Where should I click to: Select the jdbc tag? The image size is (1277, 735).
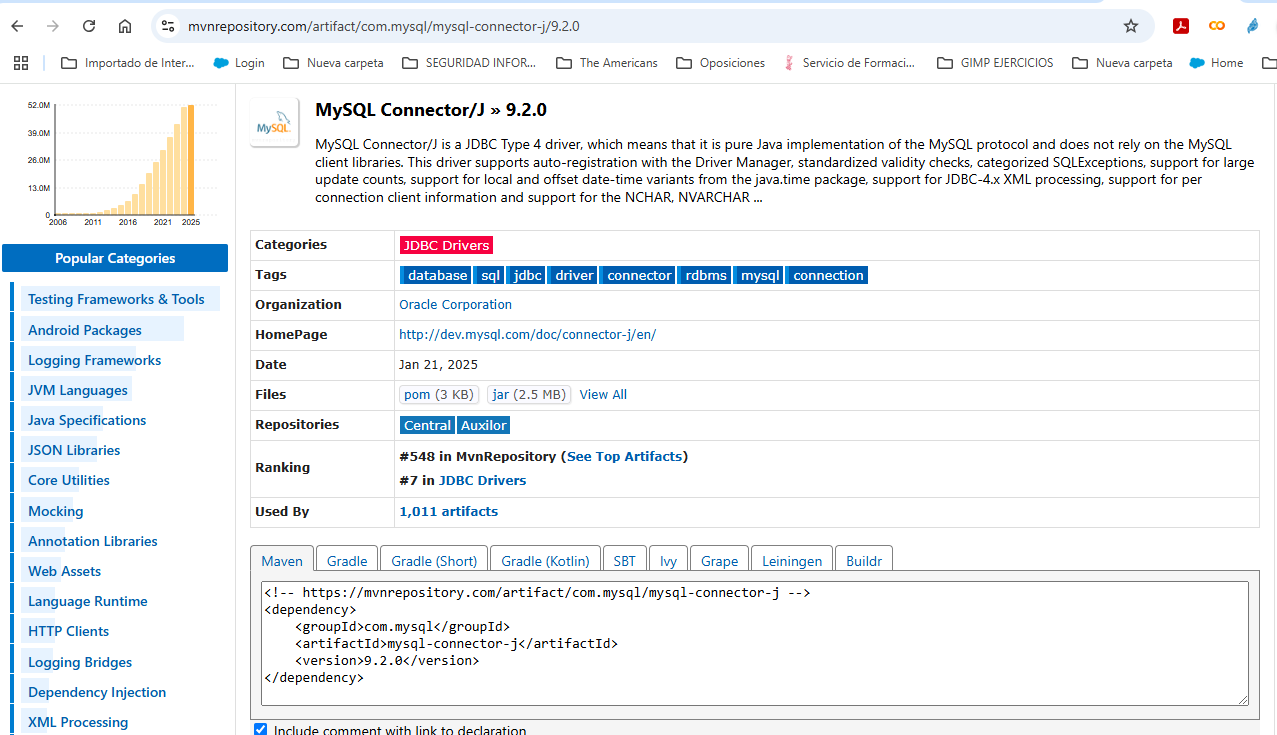point(527,275)
